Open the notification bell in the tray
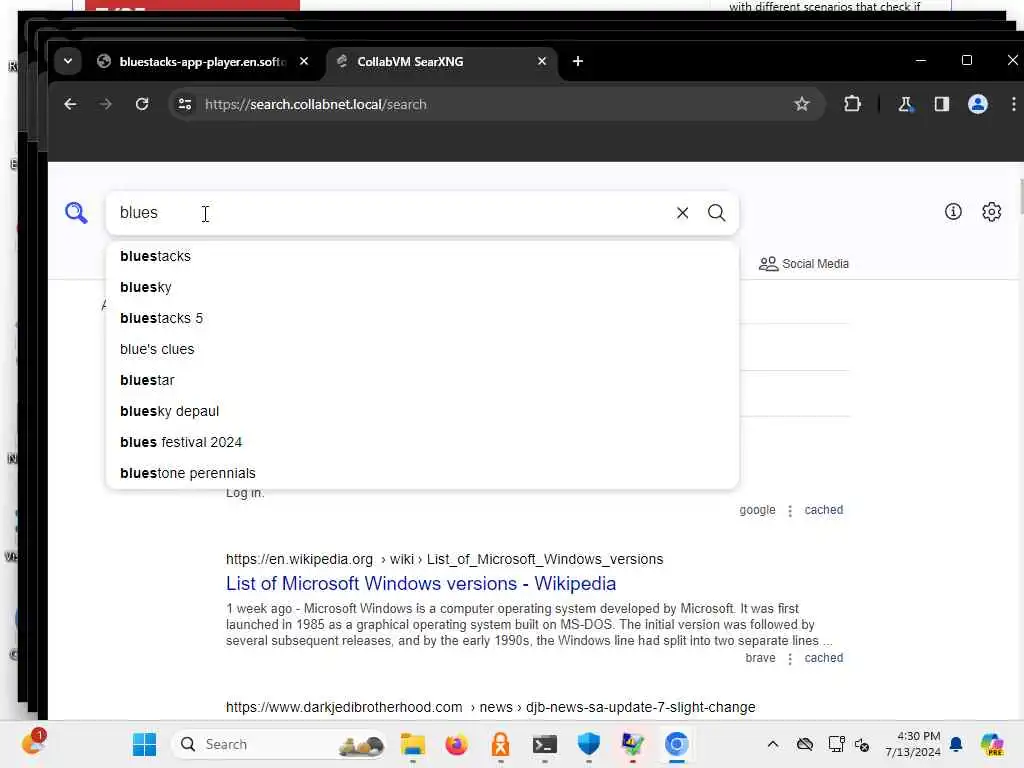Image resolution: width=1024 pixels, height=768 pixels. (x=956, y=744)
